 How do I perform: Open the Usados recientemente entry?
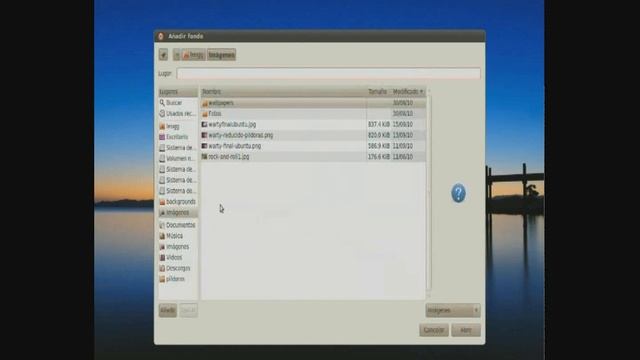click(x=178, y=113)
